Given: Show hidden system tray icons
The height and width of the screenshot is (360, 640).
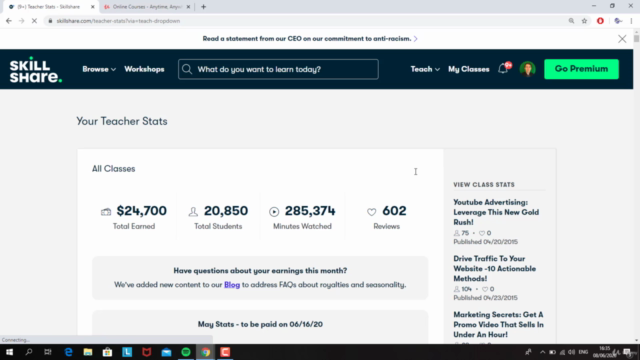Looking at the screenshot, I should point(542,352).
